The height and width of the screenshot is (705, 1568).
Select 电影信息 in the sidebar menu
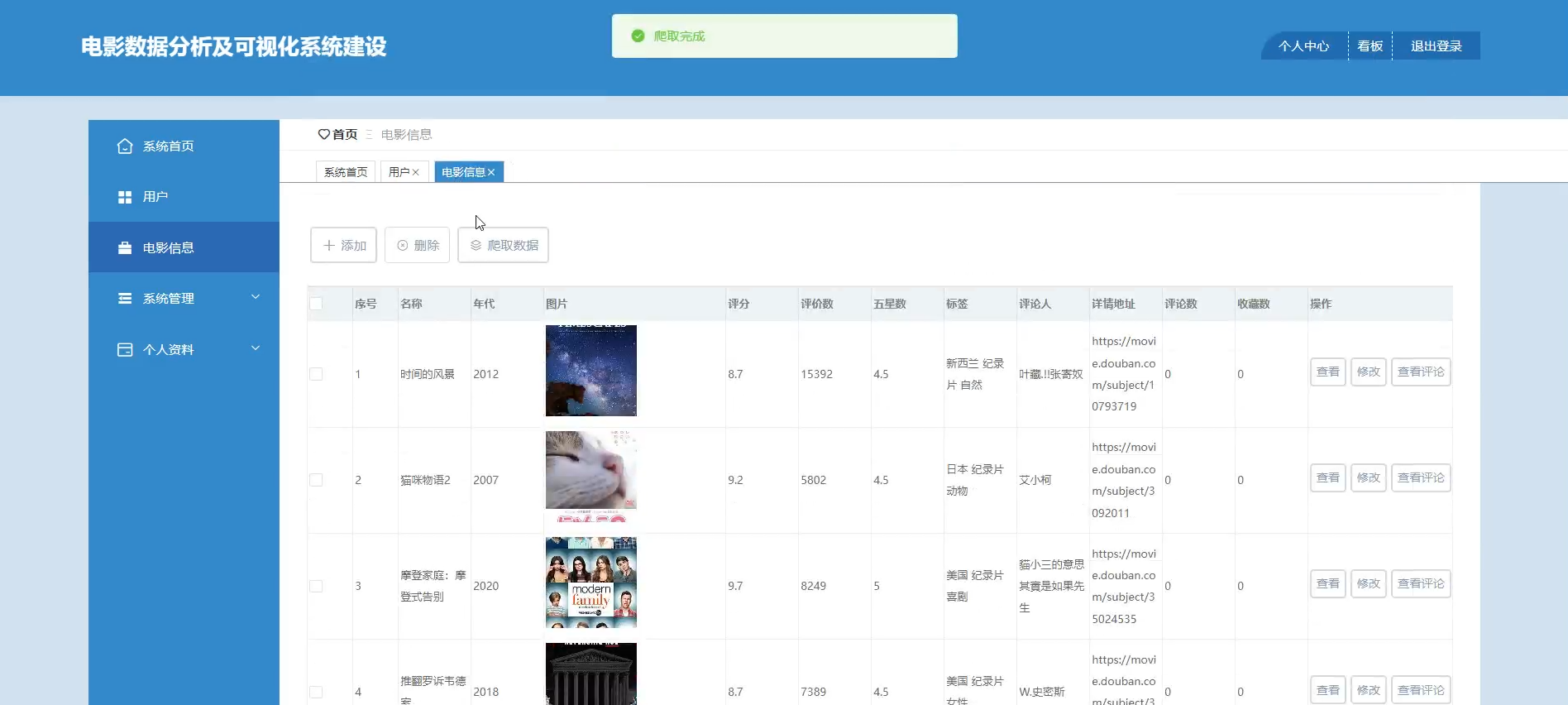point(184,247)
